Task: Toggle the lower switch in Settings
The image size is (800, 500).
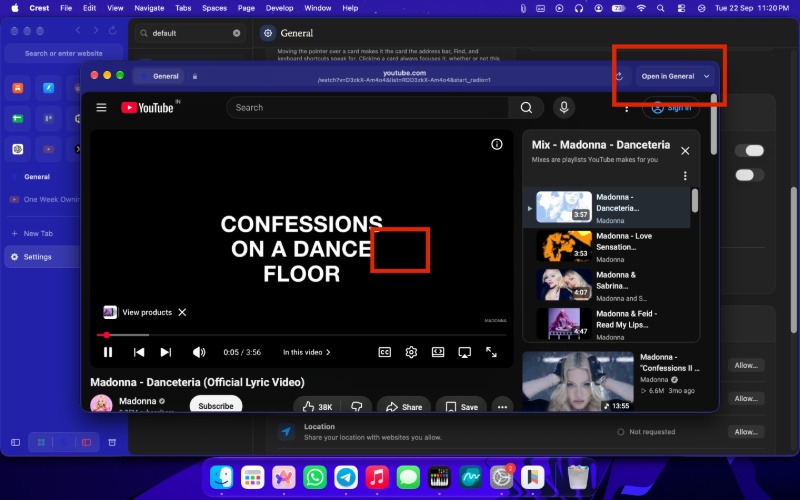Action: coord(749,175)
